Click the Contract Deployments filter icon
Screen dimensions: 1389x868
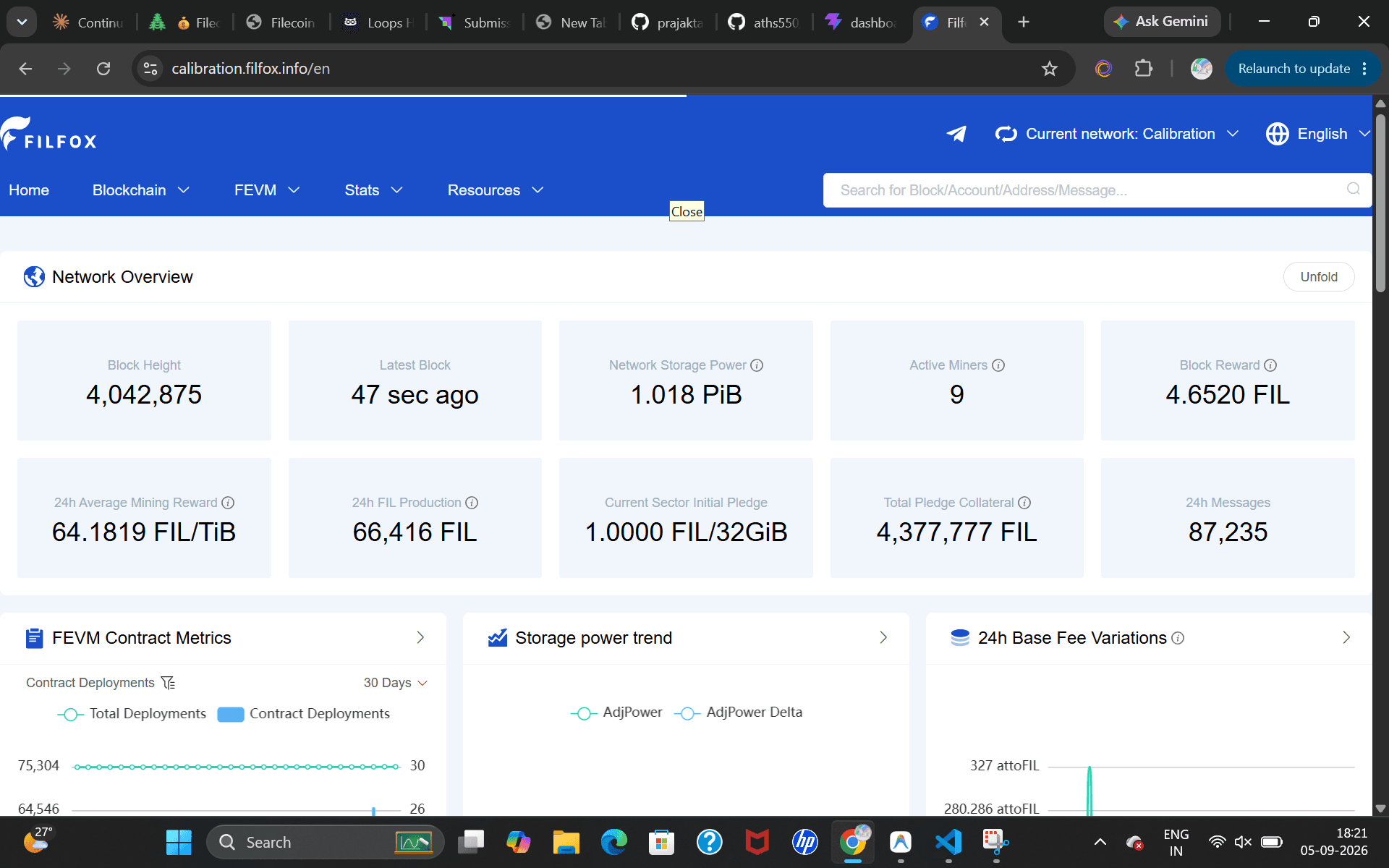coord(168,683)
